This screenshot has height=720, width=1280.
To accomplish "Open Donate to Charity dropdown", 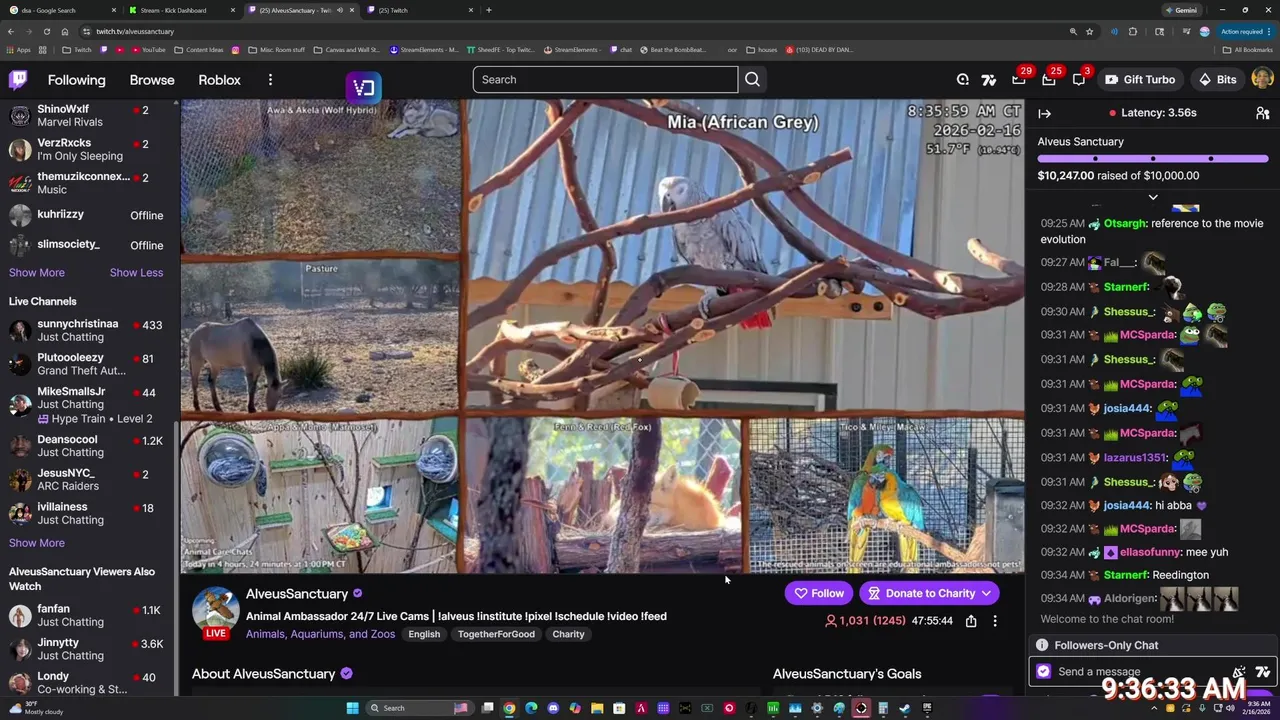I will [929, 593].
